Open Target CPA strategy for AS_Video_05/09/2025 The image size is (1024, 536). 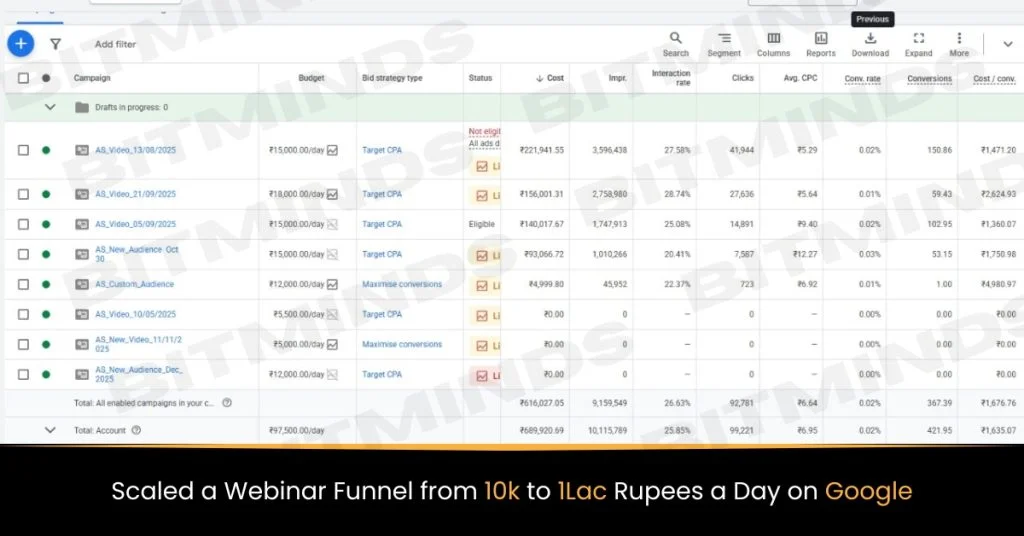[x=382, y=224]
